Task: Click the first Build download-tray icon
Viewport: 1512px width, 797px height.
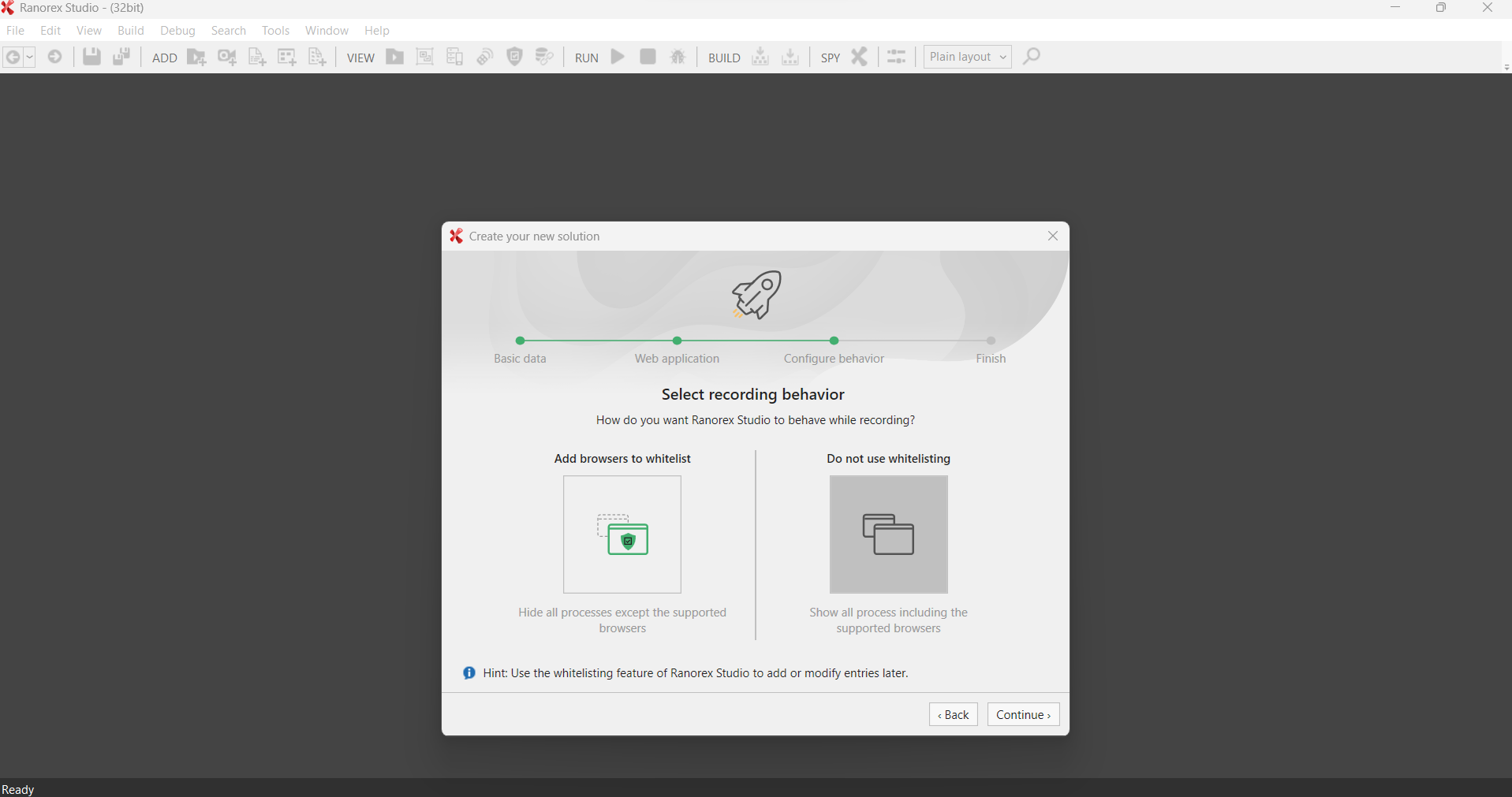Action: 760,57
